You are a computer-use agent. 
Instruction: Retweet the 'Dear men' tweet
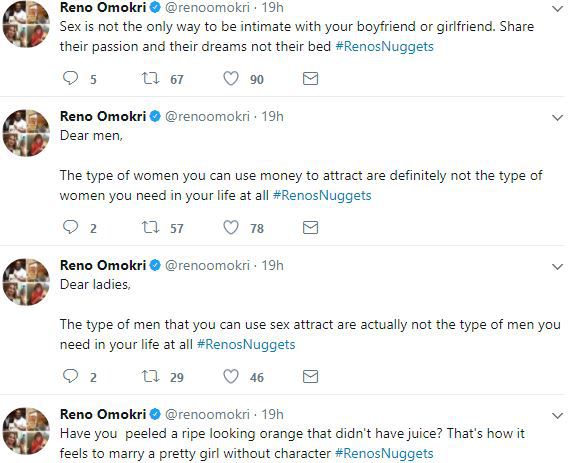point(150,227)
